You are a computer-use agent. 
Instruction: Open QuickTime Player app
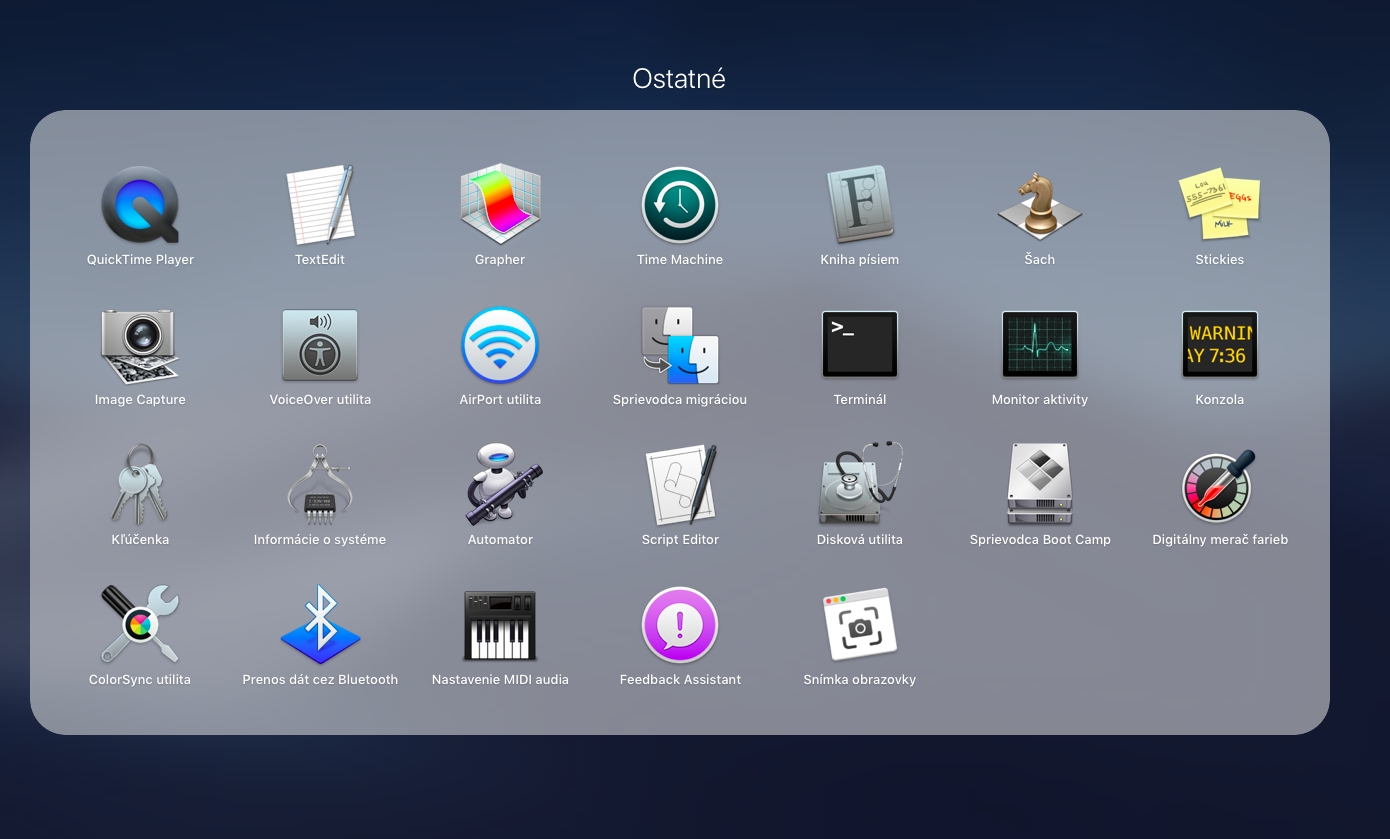(140, 205)
